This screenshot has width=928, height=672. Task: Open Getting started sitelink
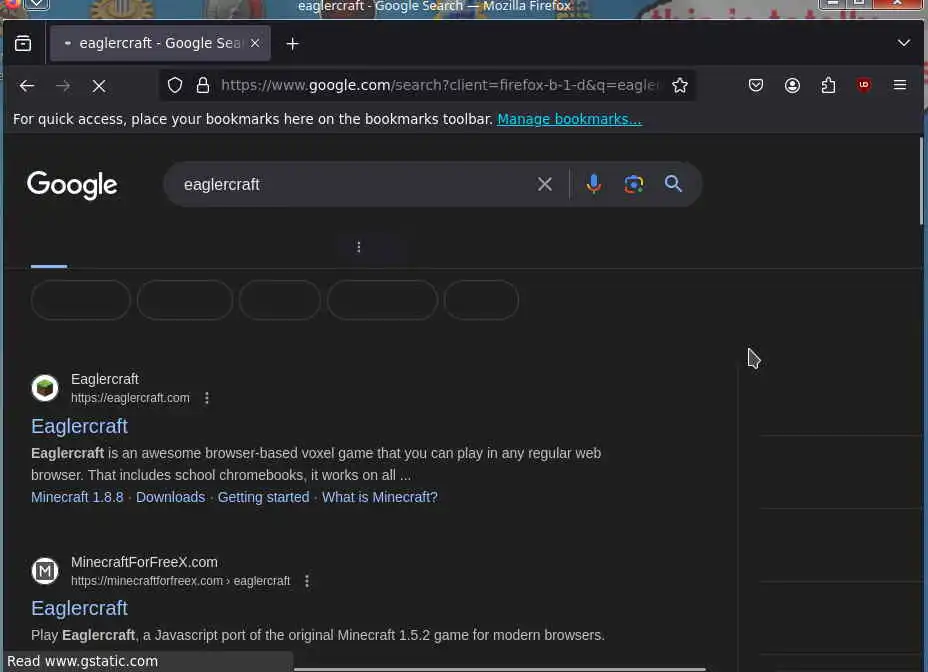pyautogui.click(x=263, y=497)
